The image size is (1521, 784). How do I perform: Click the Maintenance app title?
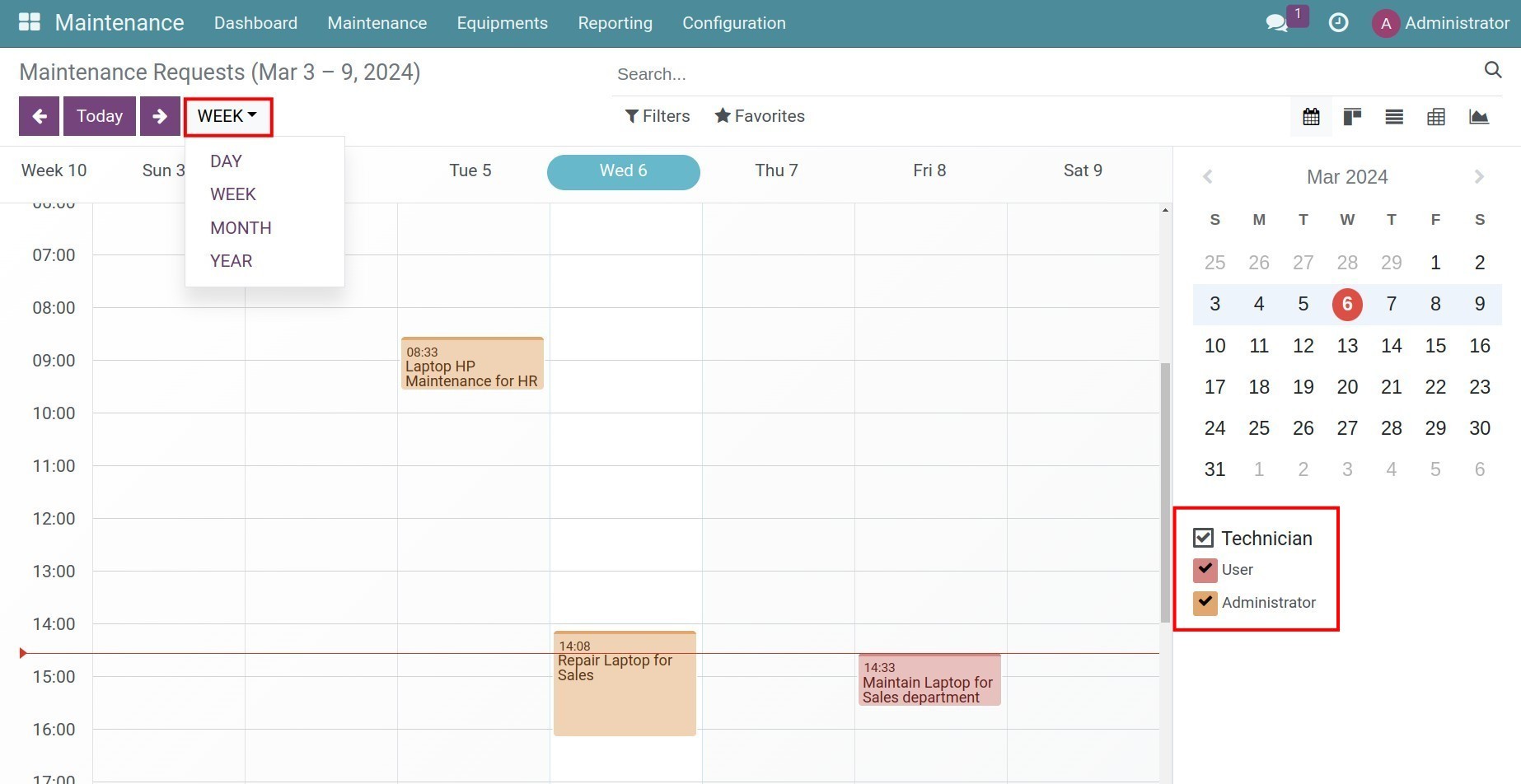119,22
